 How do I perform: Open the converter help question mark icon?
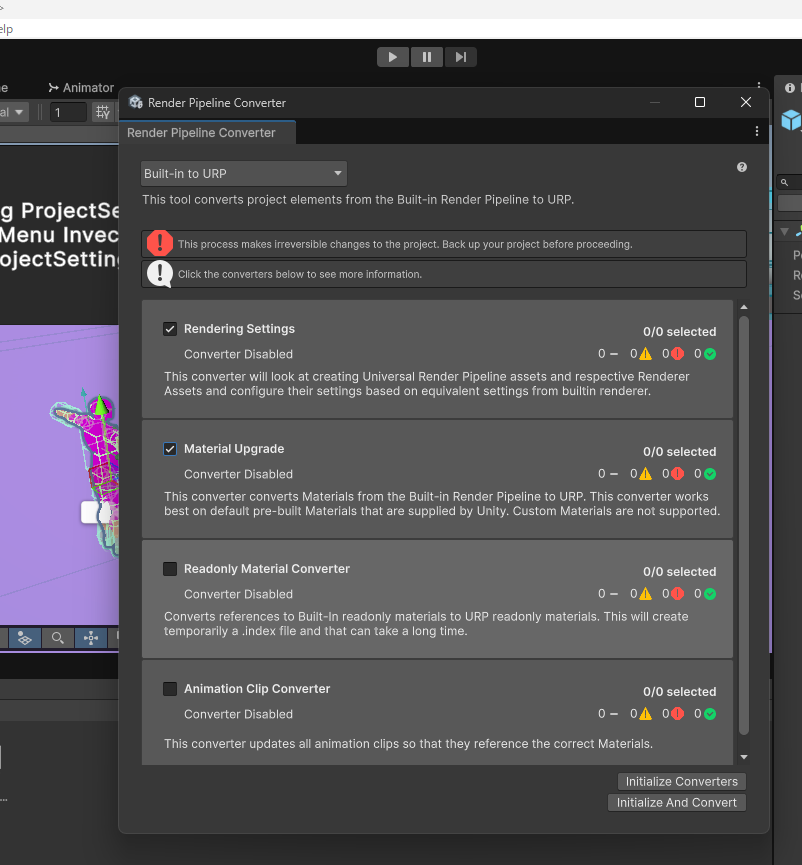742,167
